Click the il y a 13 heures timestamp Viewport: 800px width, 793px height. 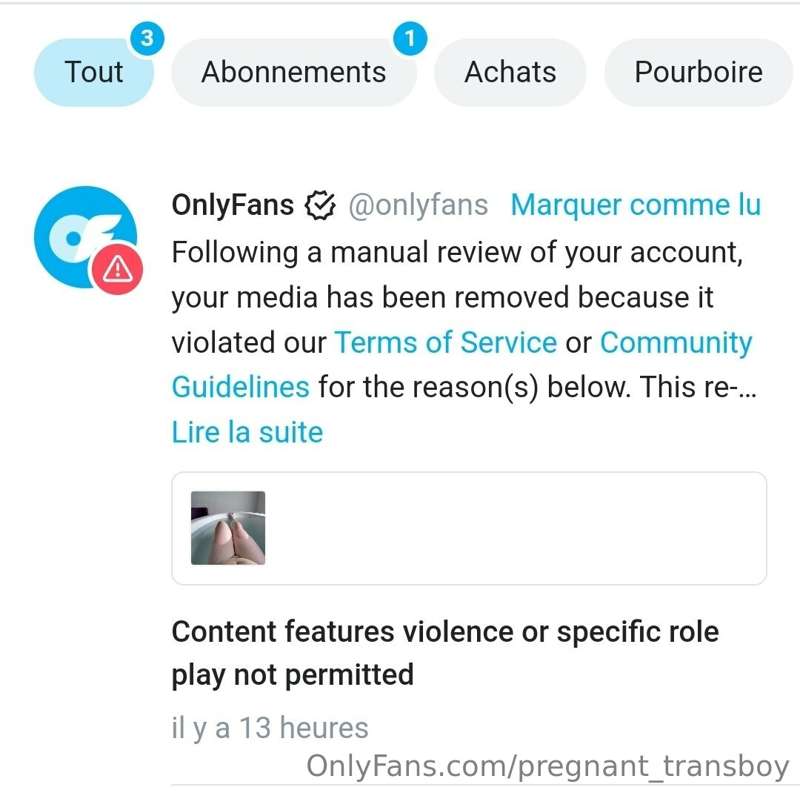tap(270, 728)
